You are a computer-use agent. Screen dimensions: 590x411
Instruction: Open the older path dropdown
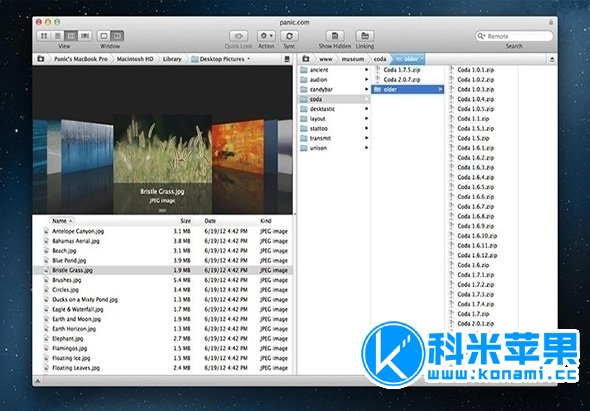409,59
